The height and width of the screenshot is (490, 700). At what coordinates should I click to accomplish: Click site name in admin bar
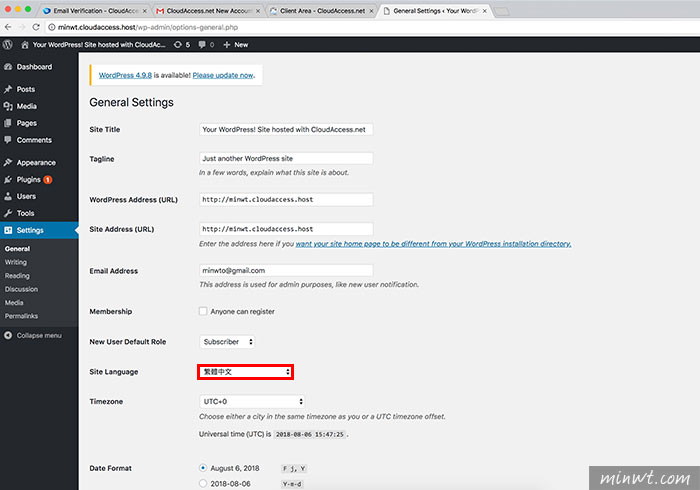point(99,45)
